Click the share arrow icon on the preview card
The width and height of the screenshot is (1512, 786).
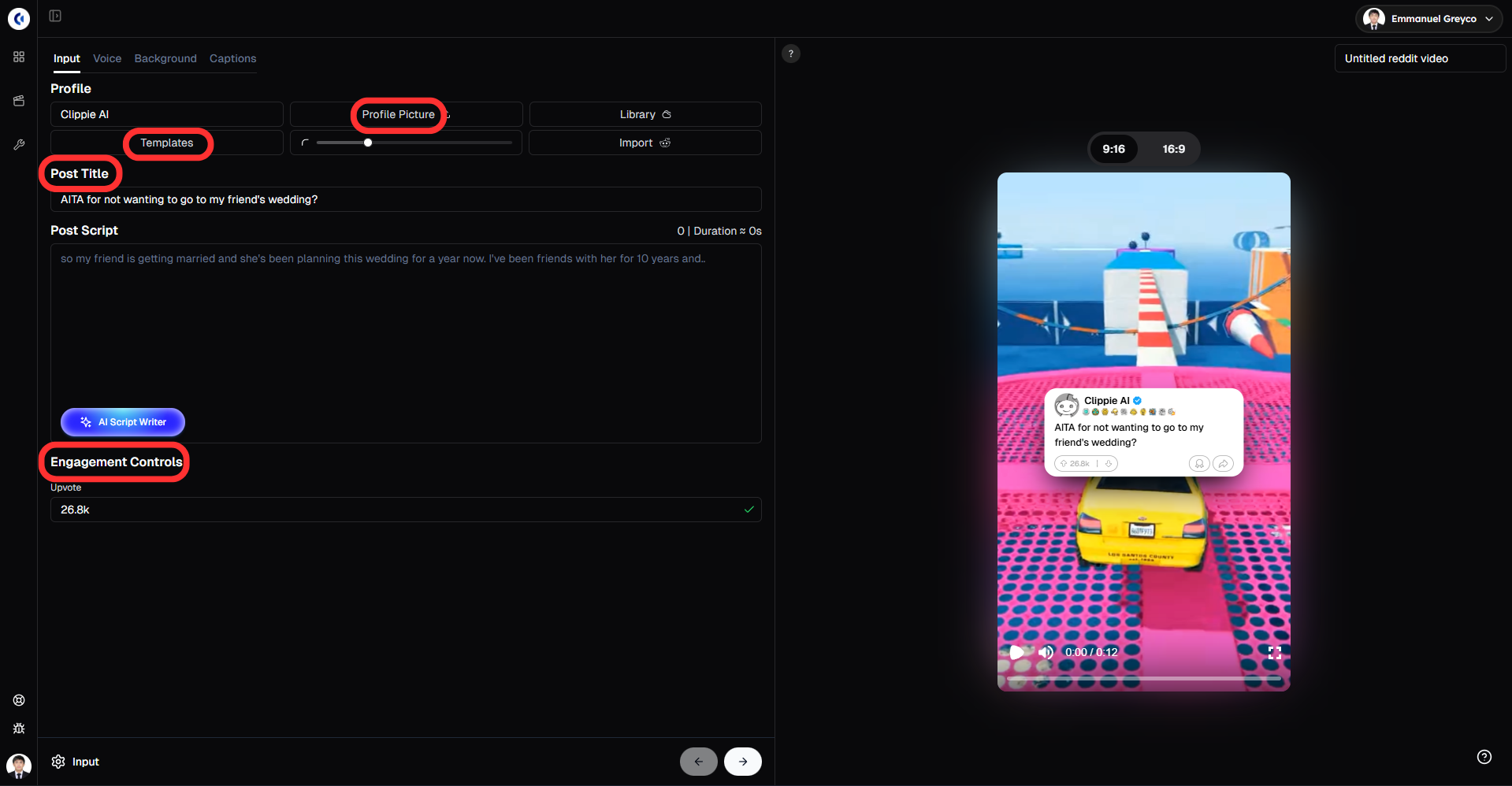point(1224,464)
